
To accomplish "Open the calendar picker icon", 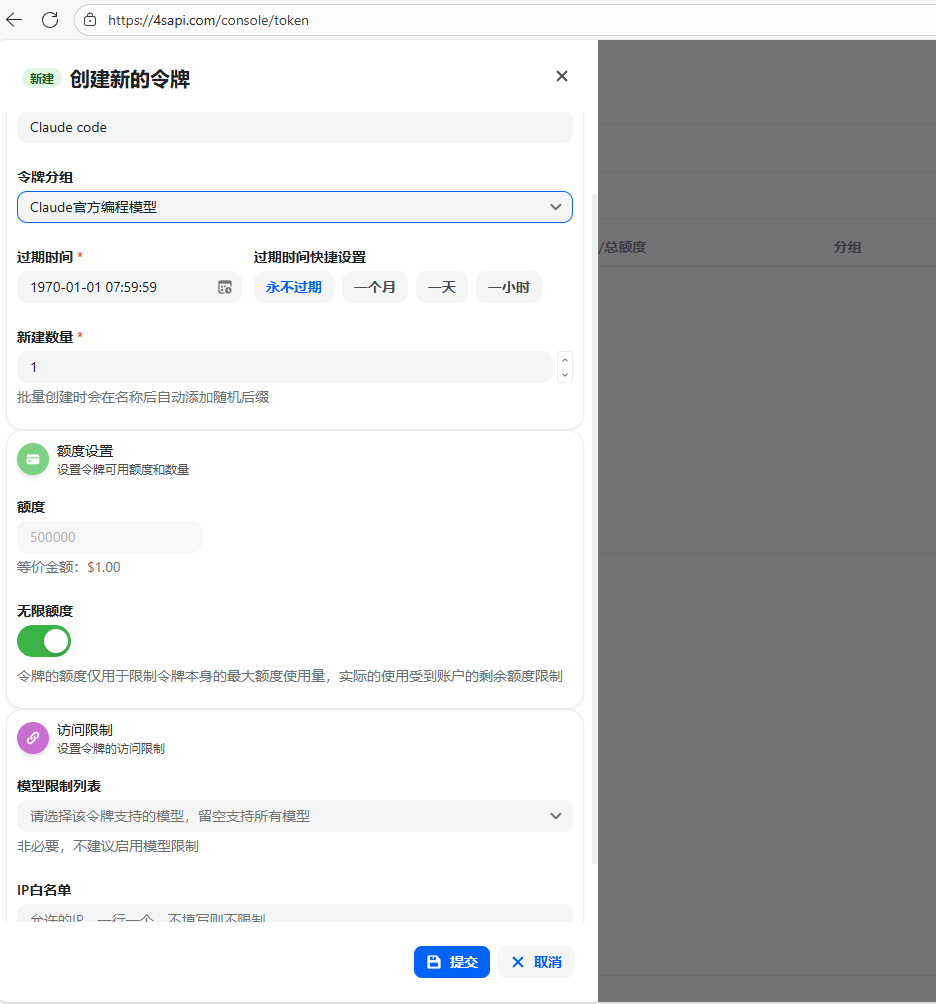I will pos(225,287).
